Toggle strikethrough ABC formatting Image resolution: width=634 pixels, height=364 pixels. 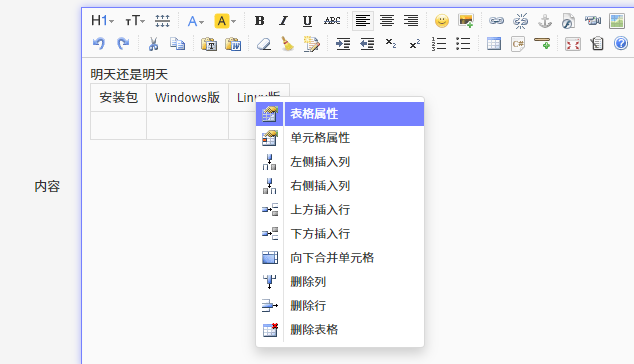tap(332, 21)
